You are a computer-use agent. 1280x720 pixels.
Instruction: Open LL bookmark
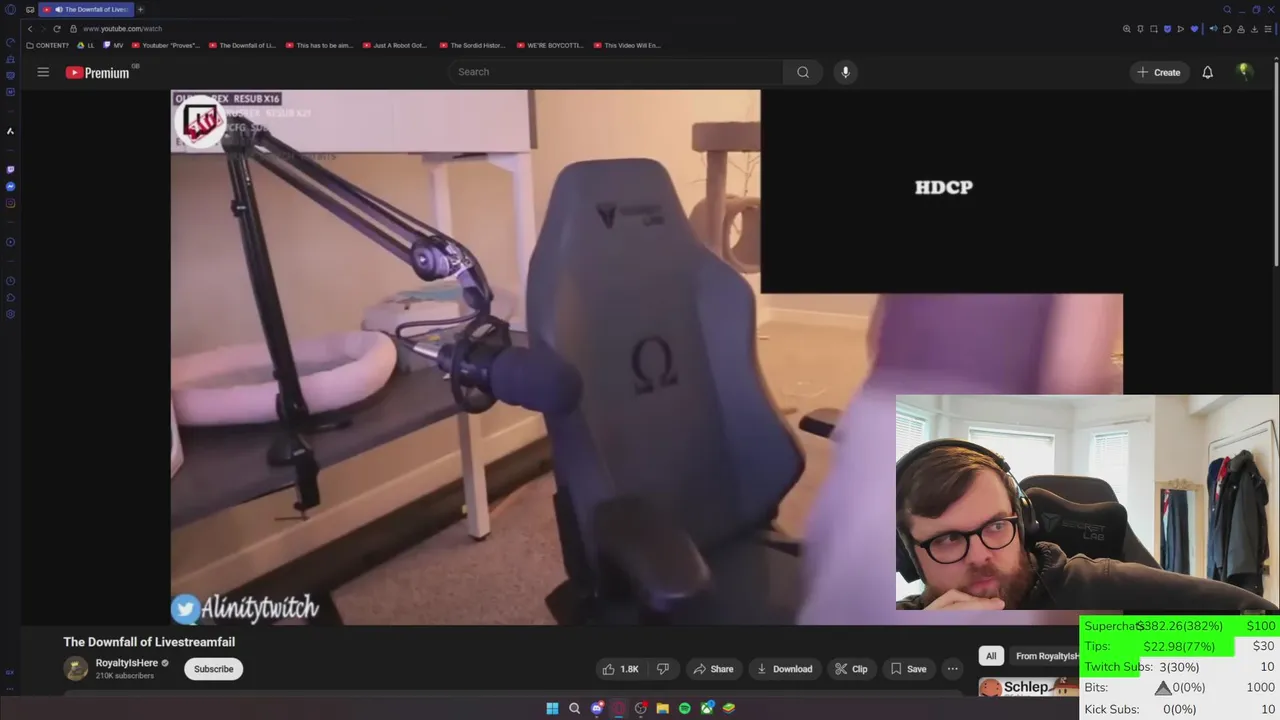tap(86, 45)
